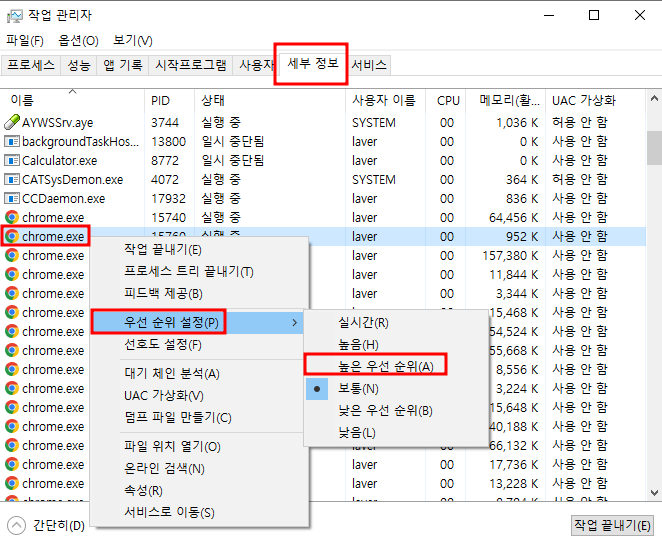Click the 64,456 K memory value

pos(513,217)
